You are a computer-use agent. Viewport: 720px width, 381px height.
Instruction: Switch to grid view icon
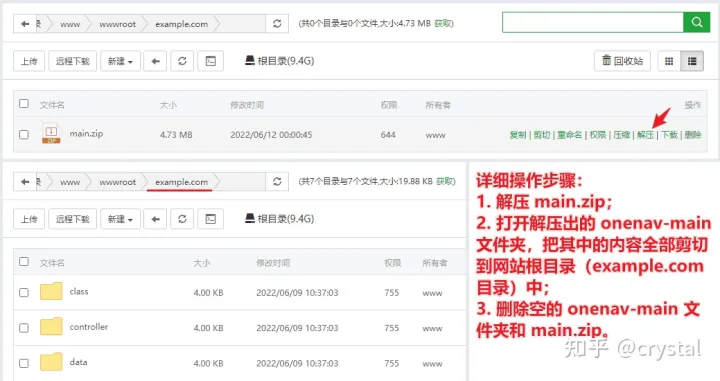point(669,61)
